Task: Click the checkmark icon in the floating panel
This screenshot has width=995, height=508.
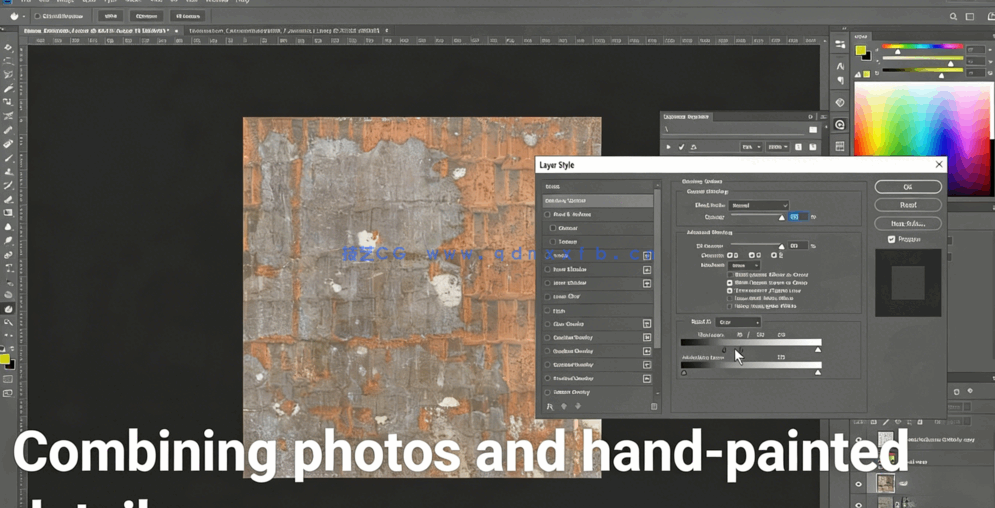Action: (x=682, y=147)
